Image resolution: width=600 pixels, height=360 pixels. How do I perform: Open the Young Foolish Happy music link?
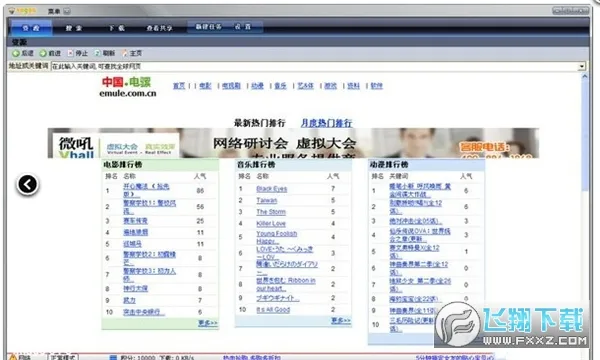[x=277, y=237]
